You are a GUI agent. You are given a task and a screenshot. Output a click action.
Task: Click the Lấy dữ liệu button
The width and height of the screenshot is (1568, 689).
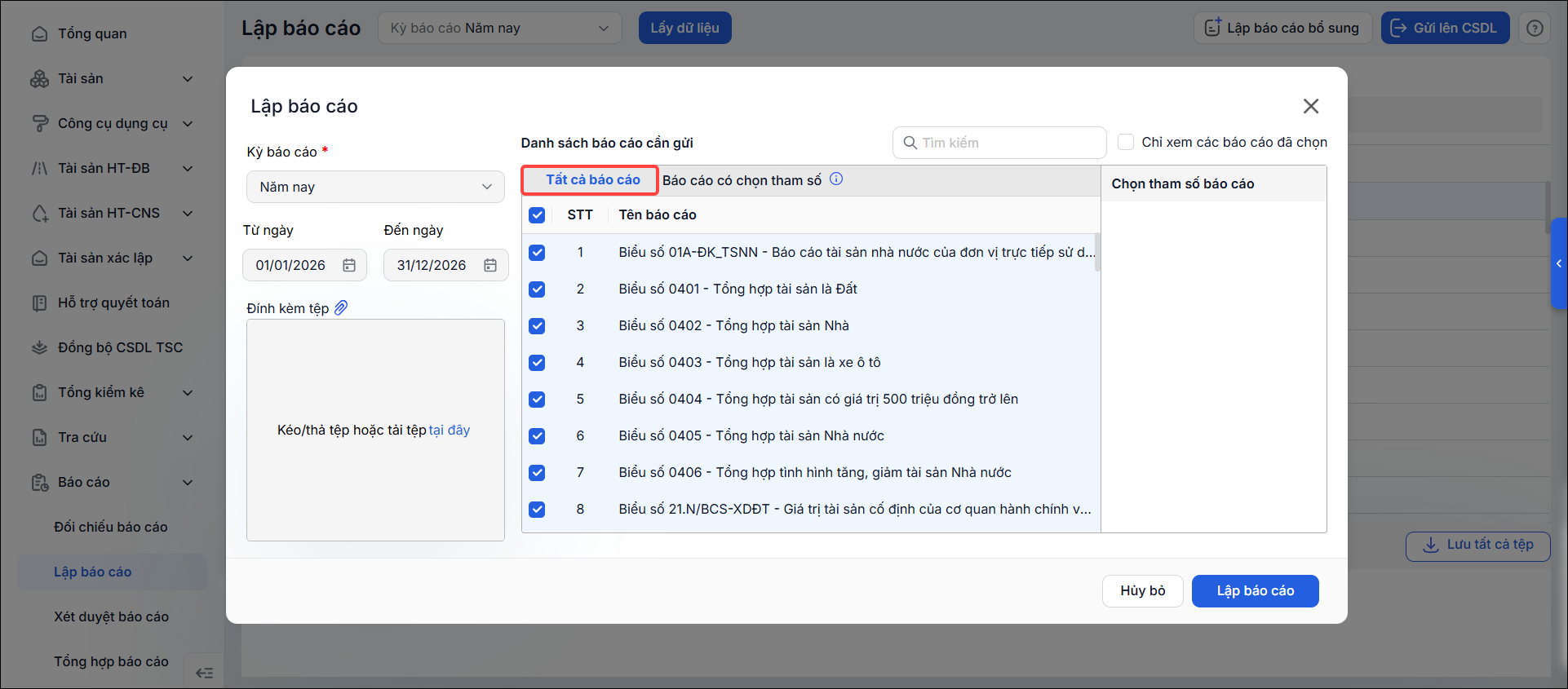(x=684, y=28)
